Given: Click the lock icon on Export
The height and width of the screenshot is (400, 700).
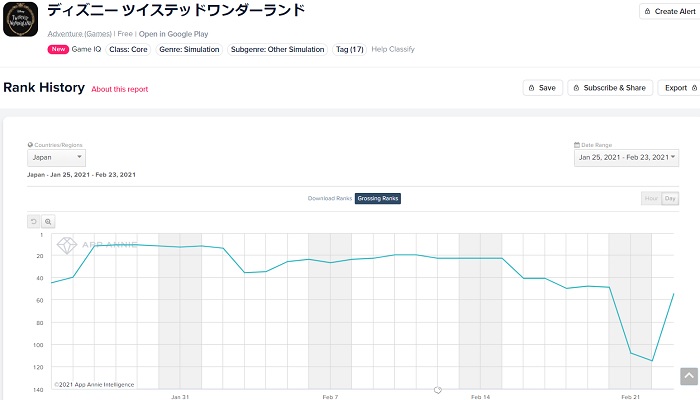Looking at the screenshot, I should (694, 88).
